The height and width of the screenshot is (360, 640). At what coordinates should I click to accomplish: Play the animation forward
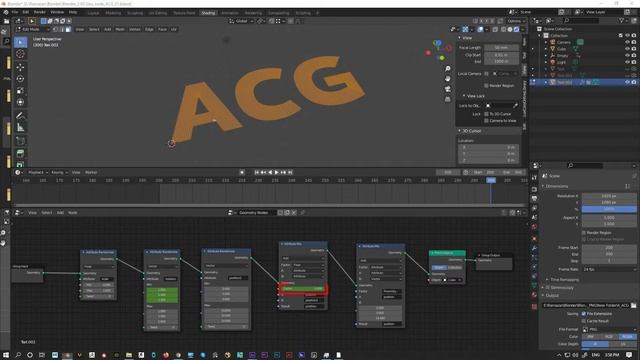276,172
